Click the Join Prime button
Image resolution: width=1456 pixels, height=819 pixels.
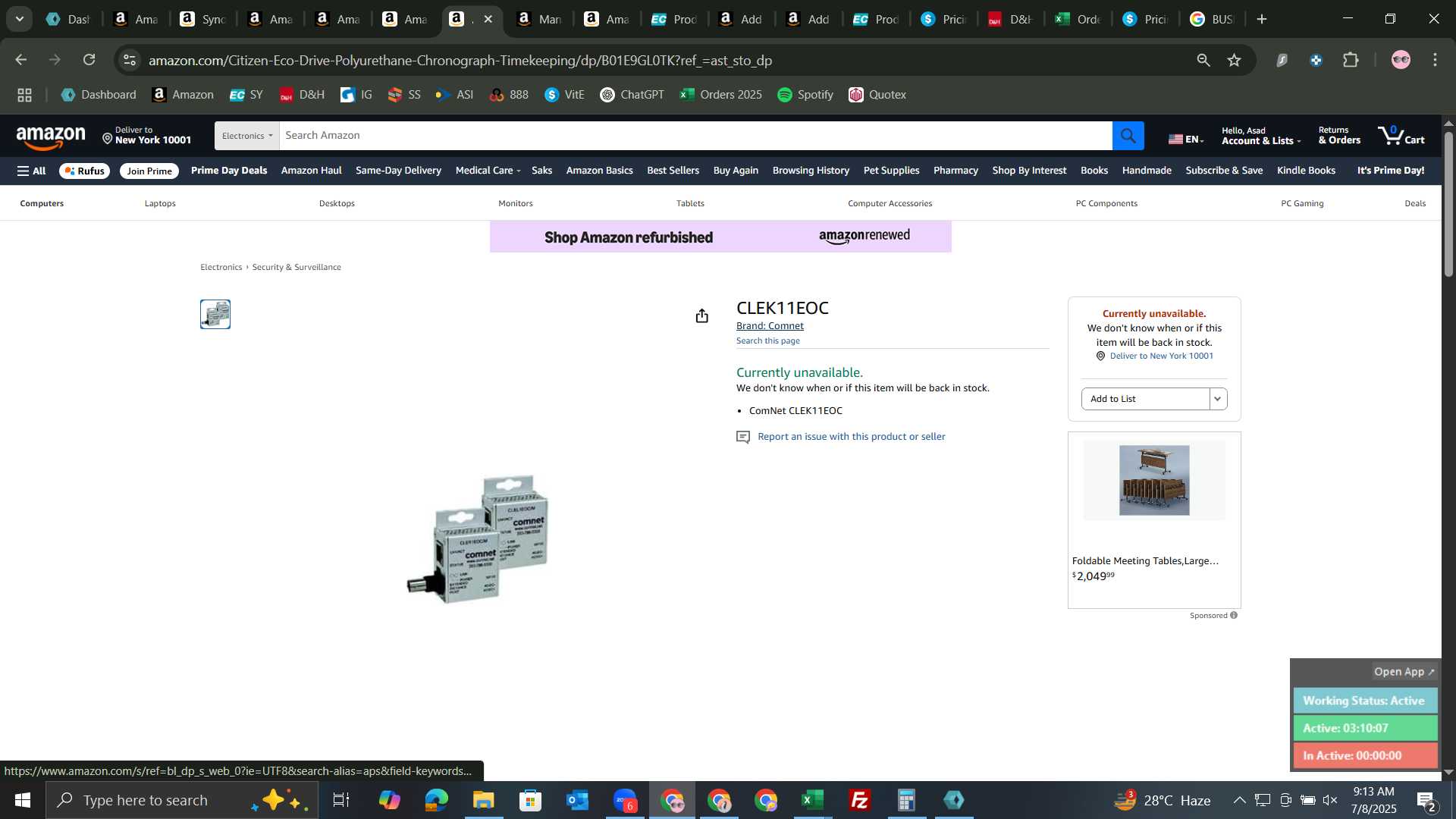pos(149,171)
